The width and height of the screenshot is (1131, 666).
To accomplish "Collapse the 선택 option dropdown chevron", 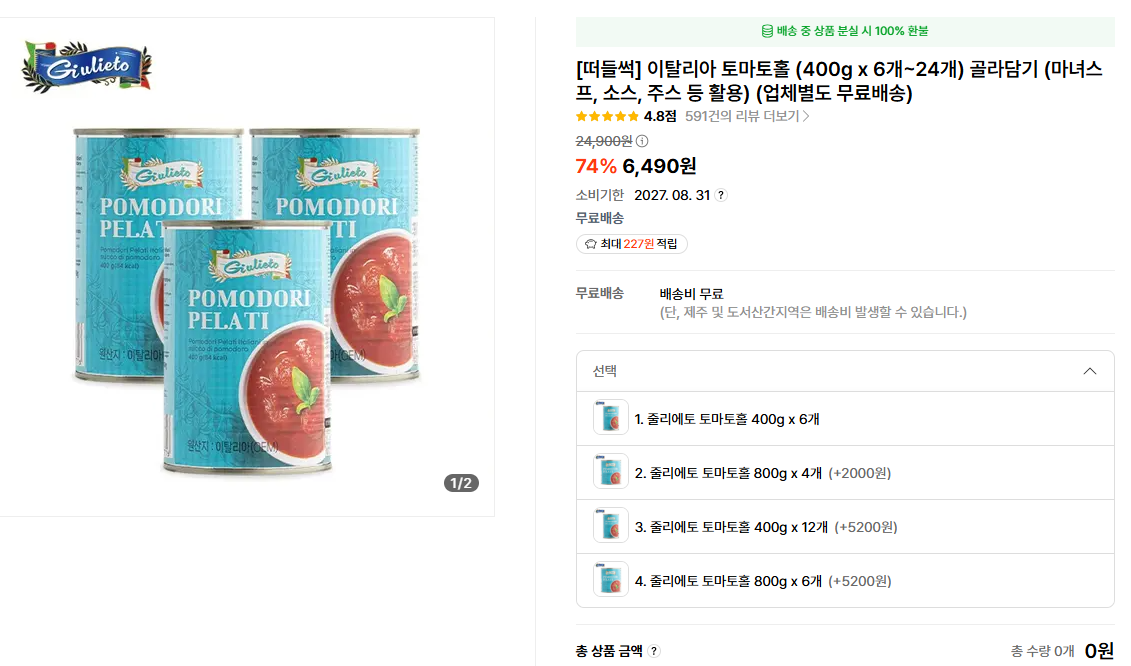I will [1090, 371].
